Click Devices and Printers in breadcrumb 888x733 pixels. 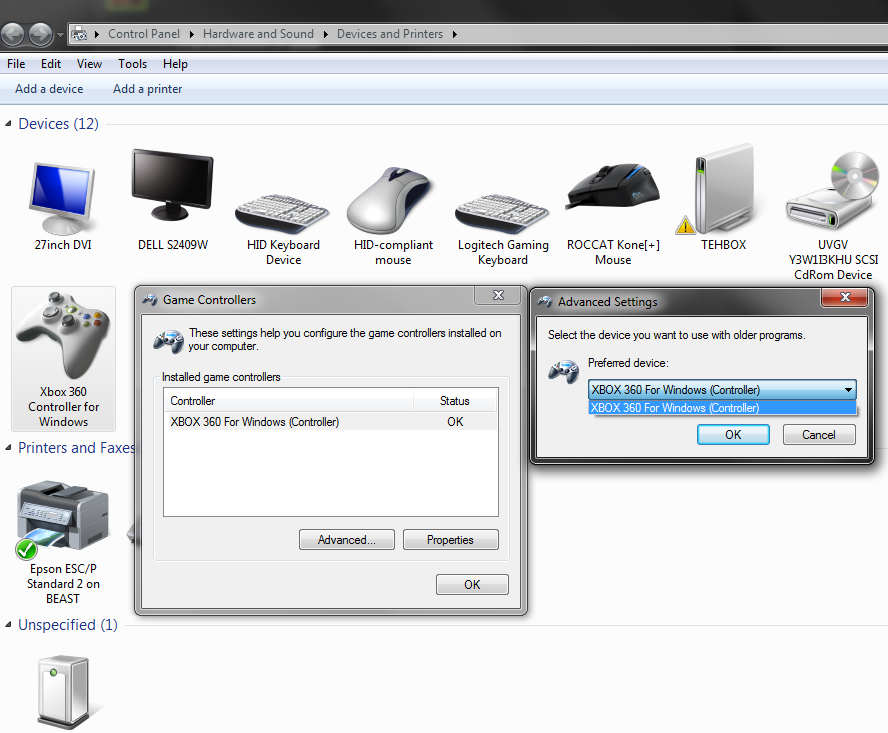click(x=390, y=34)
